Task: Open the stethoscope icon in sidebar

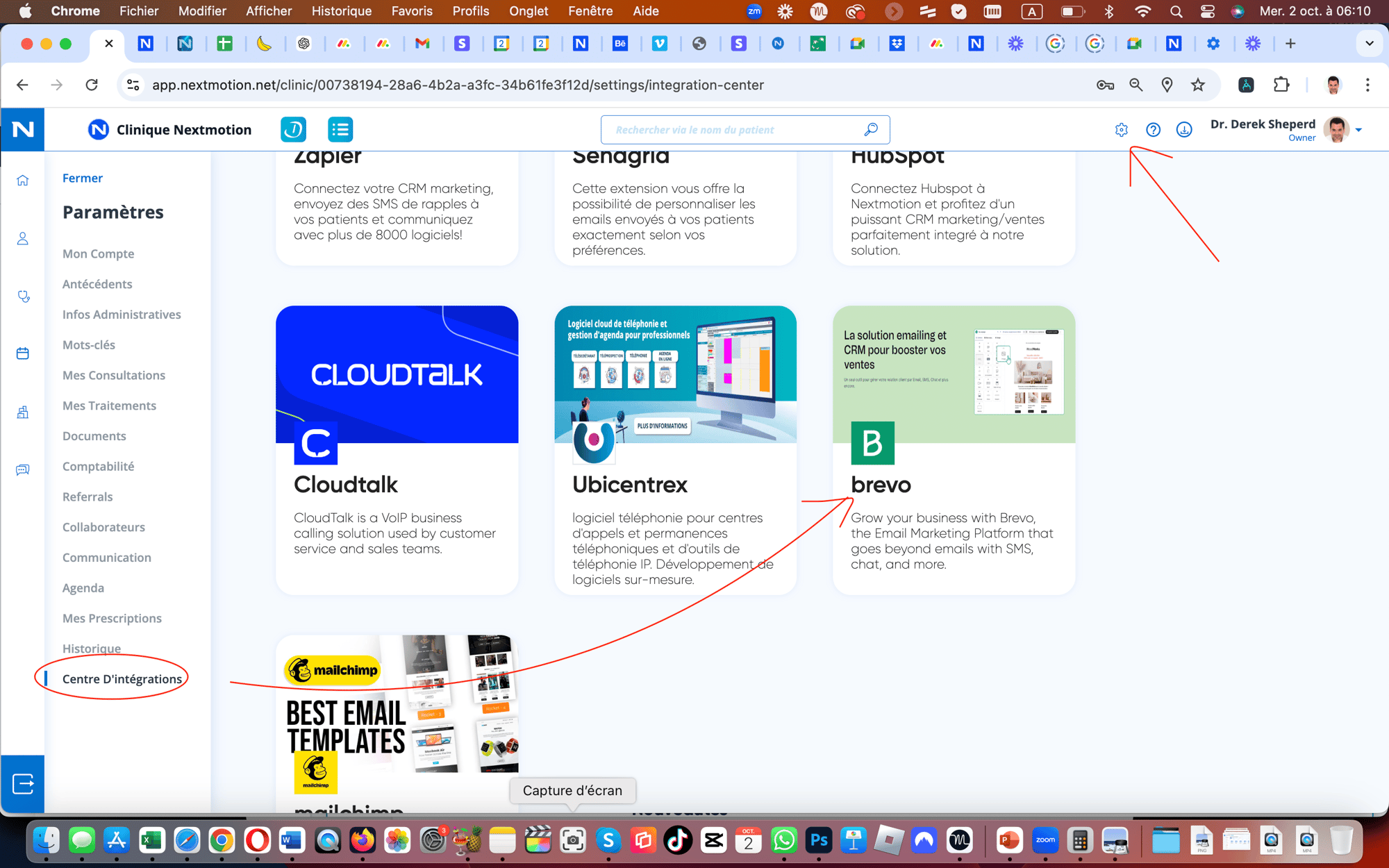Action: 23,297
